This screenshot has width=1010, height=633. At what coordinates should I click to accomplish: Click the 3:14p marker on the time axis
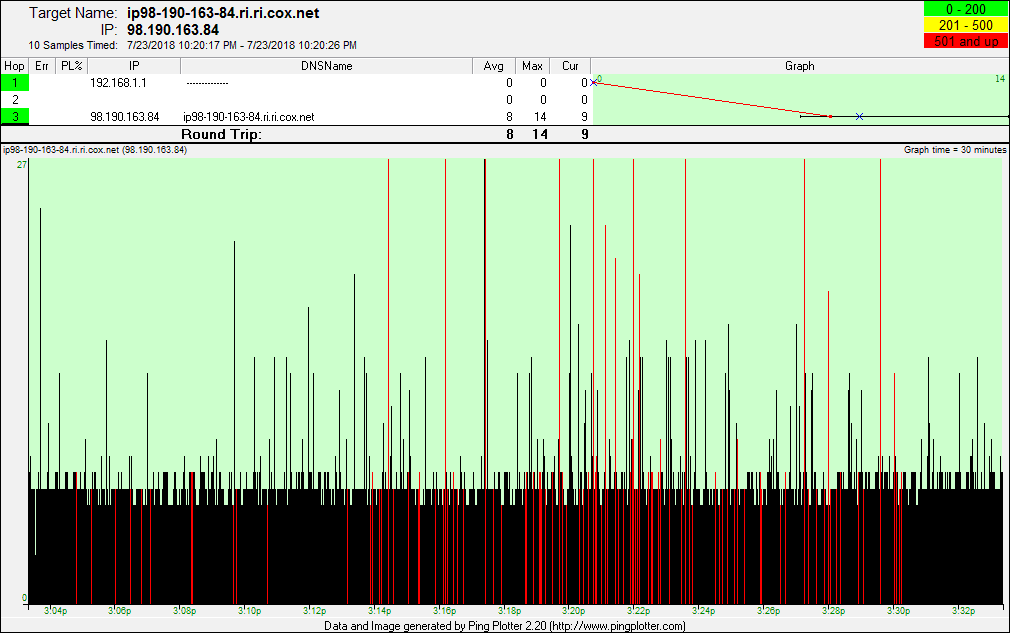380,610
